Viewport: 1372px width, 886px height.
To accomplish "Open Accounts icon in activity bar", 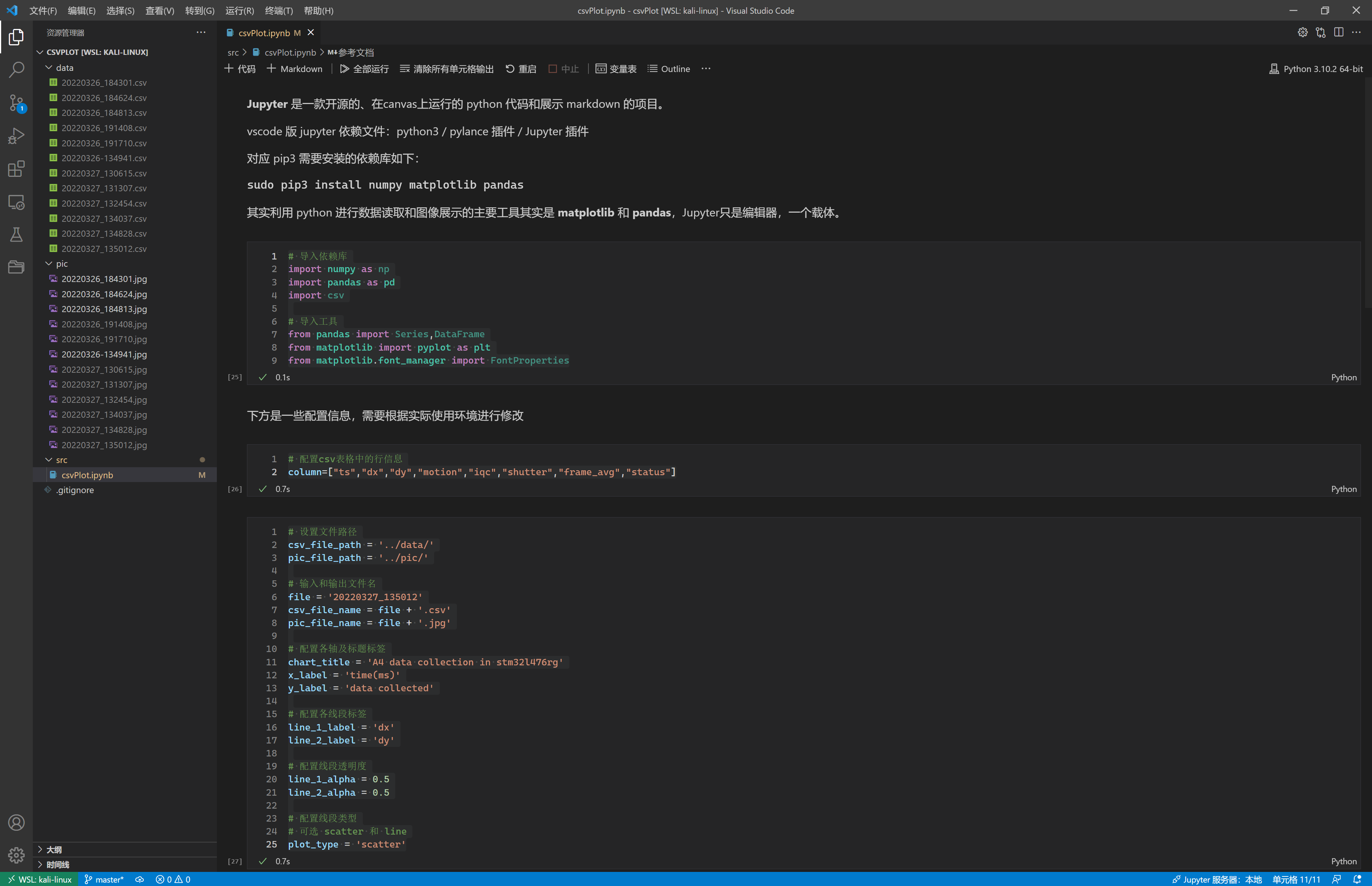I will (x=16, y=823).
